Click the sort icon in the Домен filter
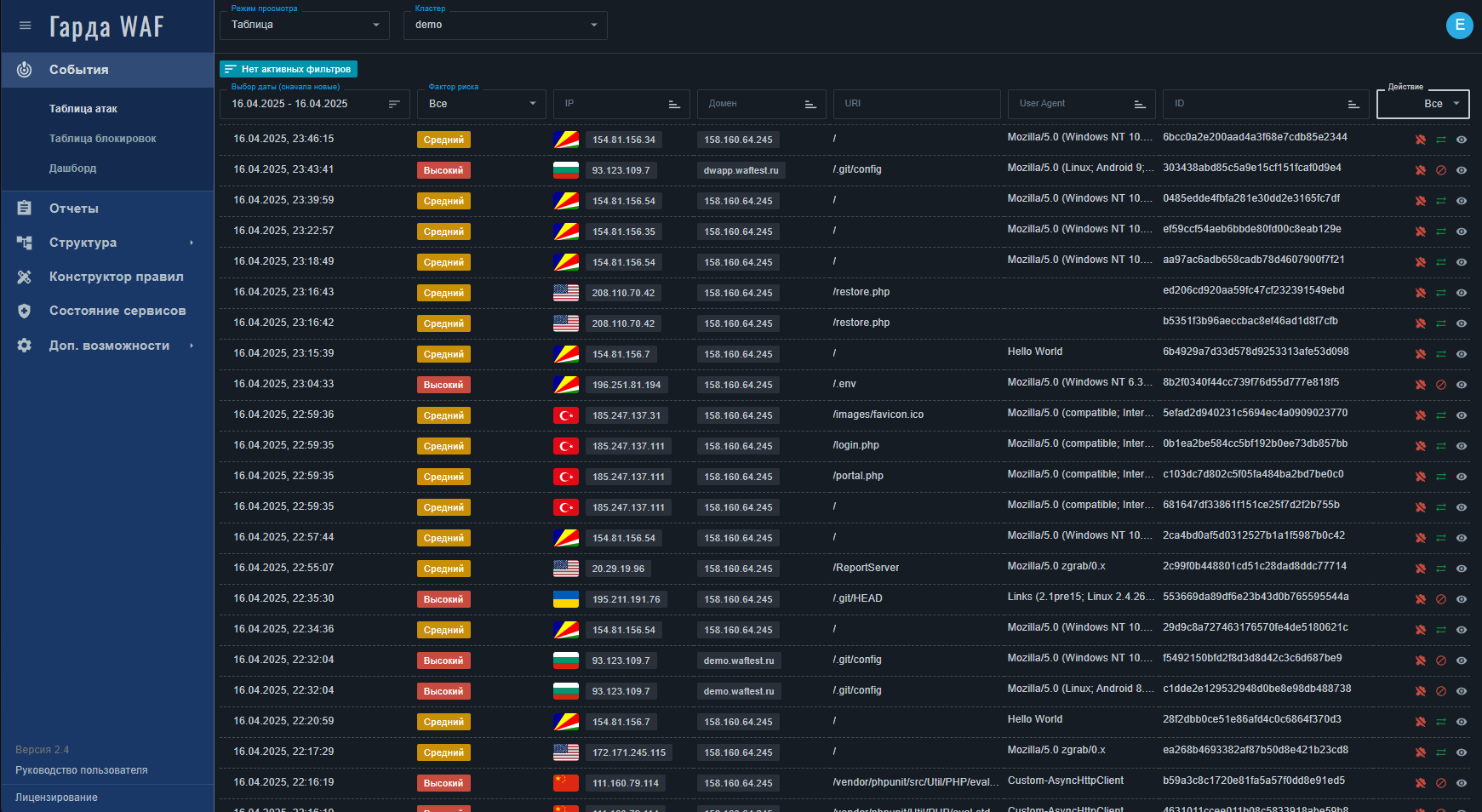Viewport: 1482px width, 812px height. point(810,104)
